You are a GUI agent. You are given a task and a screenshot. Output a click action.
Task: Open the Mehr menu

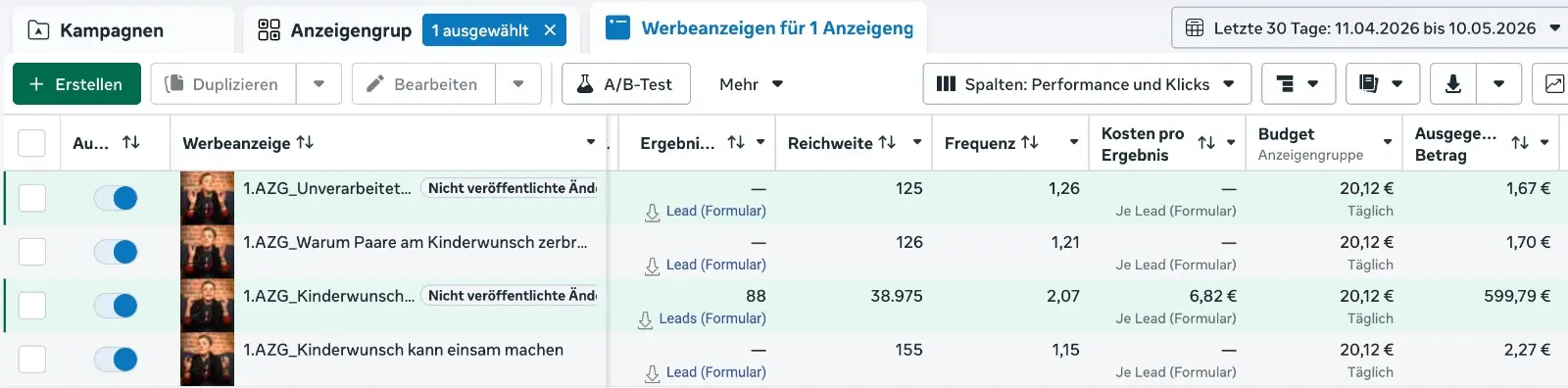click(751, 84)
